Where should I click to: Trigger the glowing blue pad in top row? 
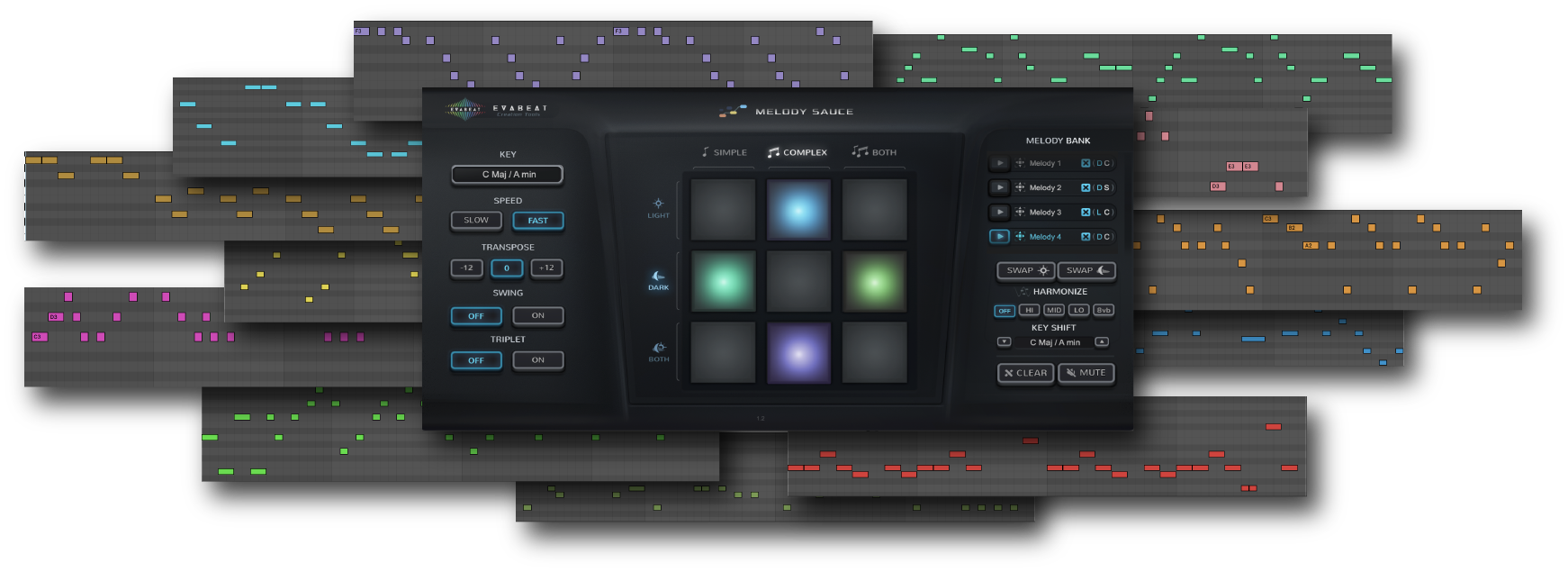(798, 210)
